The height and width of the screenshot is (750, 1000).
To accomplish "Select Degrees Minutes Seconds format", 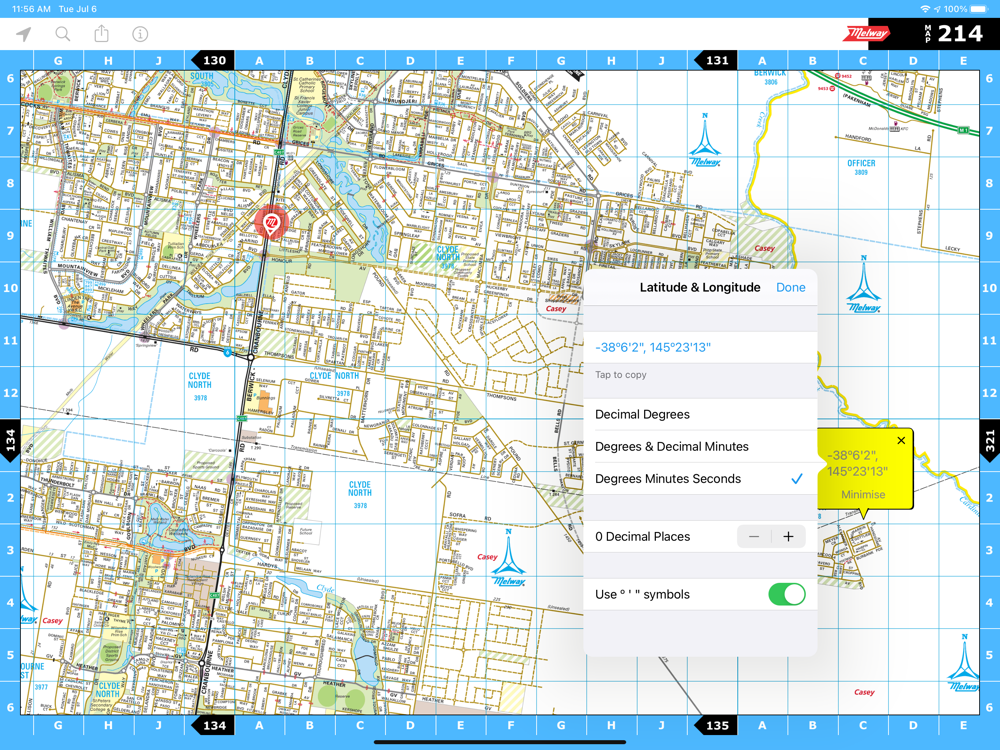I will (x=700, y=479).
